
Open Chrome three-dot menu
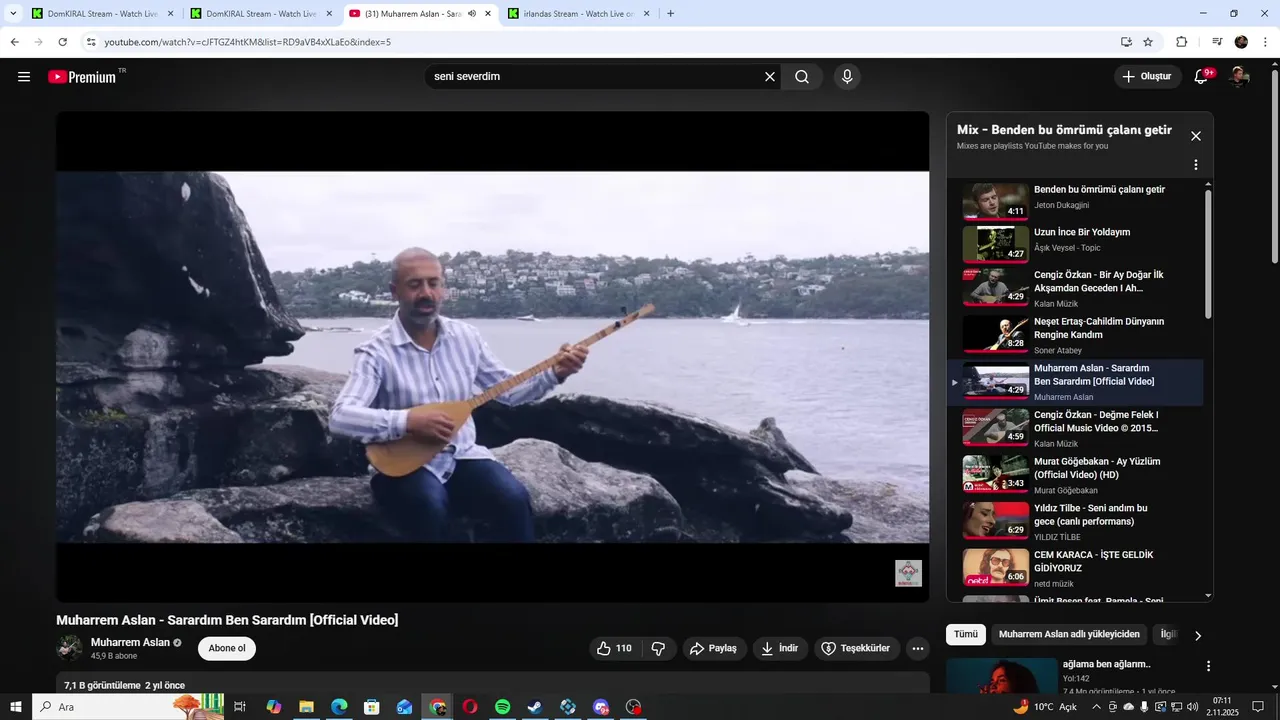tap(1265, 42)
